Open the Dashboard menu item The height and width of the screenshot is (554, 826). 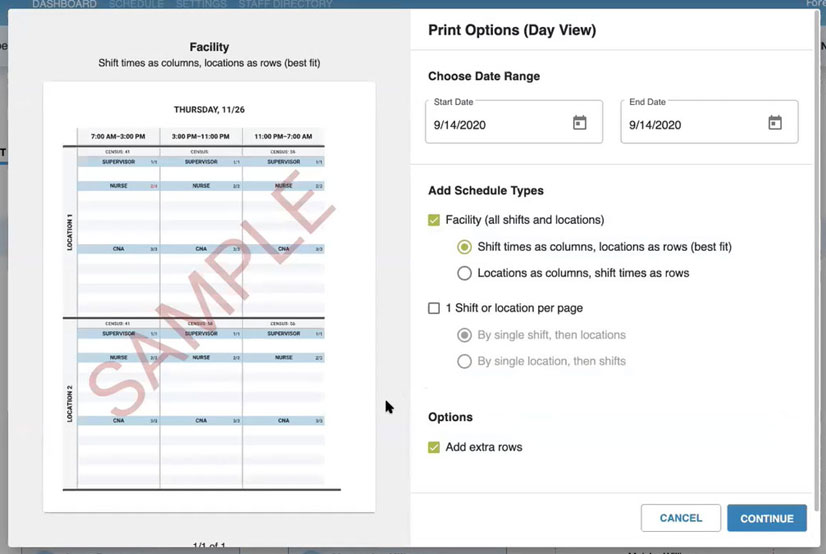(64, 4)
